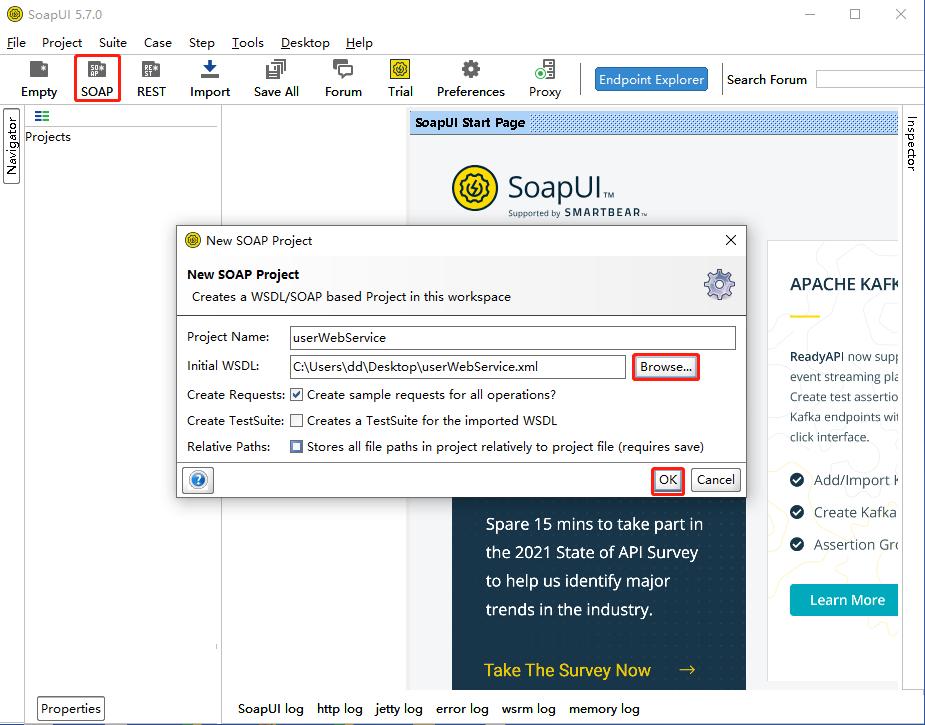Image resolution: width=925 pixels, height=725 pixels.
Task: Click the survey arrow icon
Action: click(687, 670)
